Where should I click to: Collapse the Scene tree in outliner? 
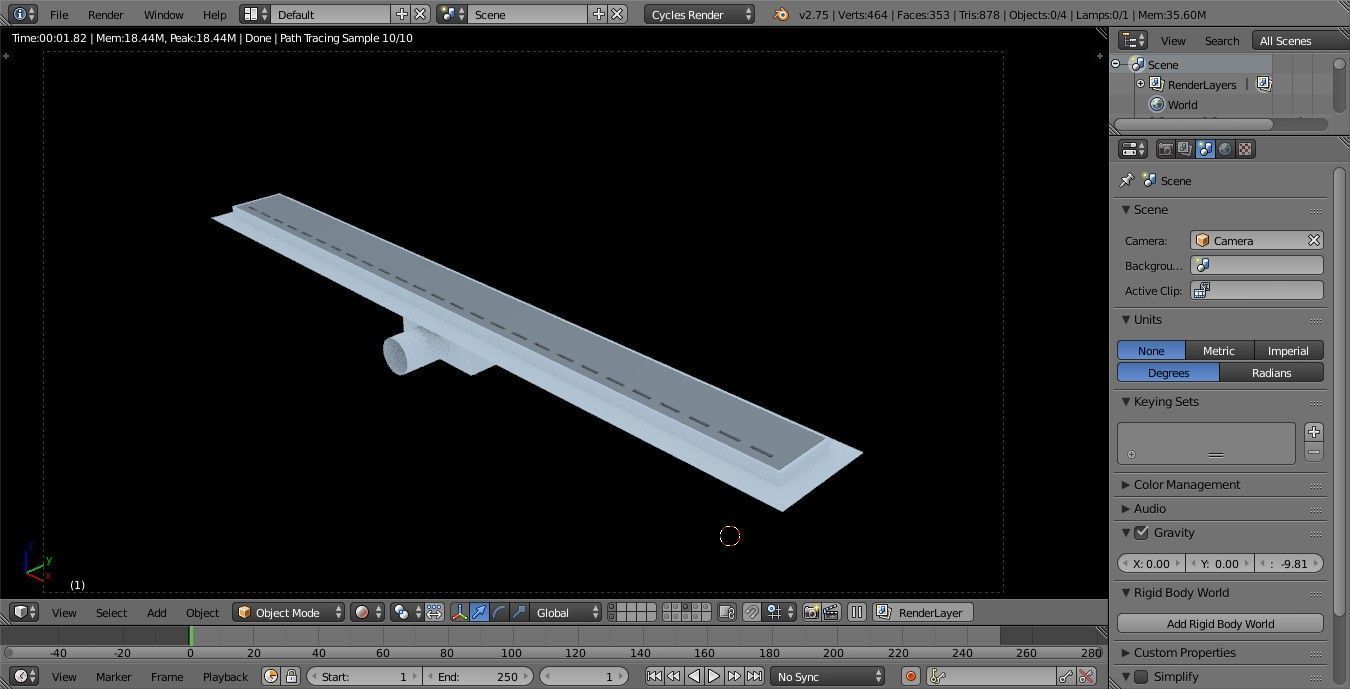pos(1116,64)
